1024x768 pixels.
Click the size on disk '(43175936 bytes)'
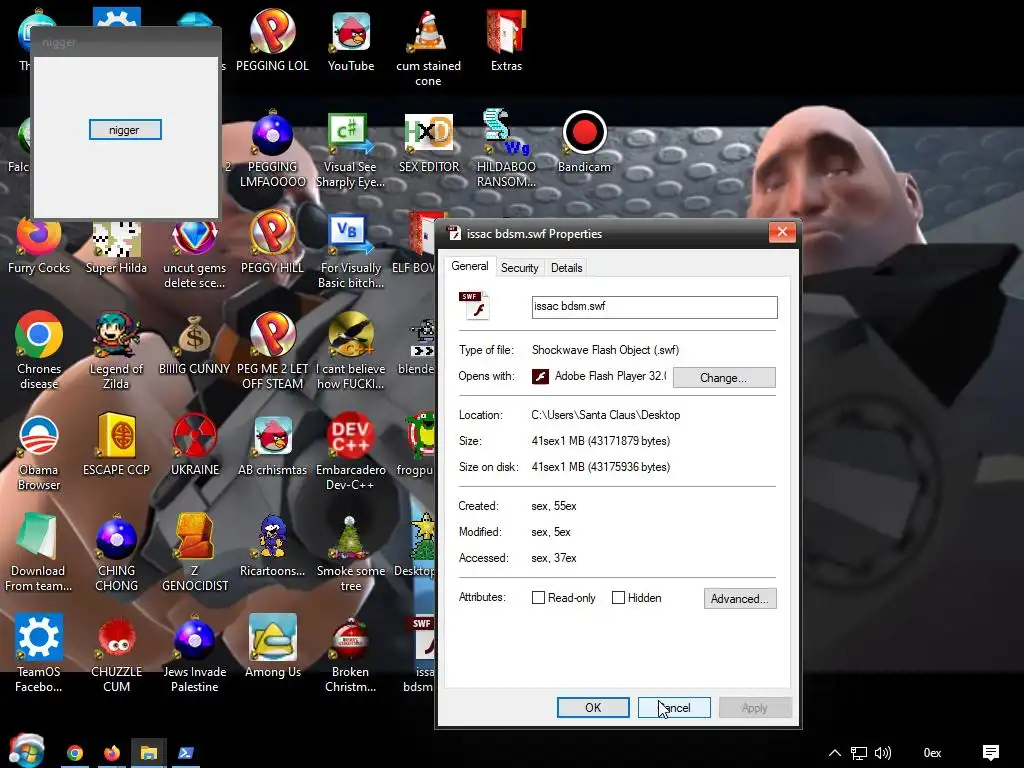(x=630, y=467)
